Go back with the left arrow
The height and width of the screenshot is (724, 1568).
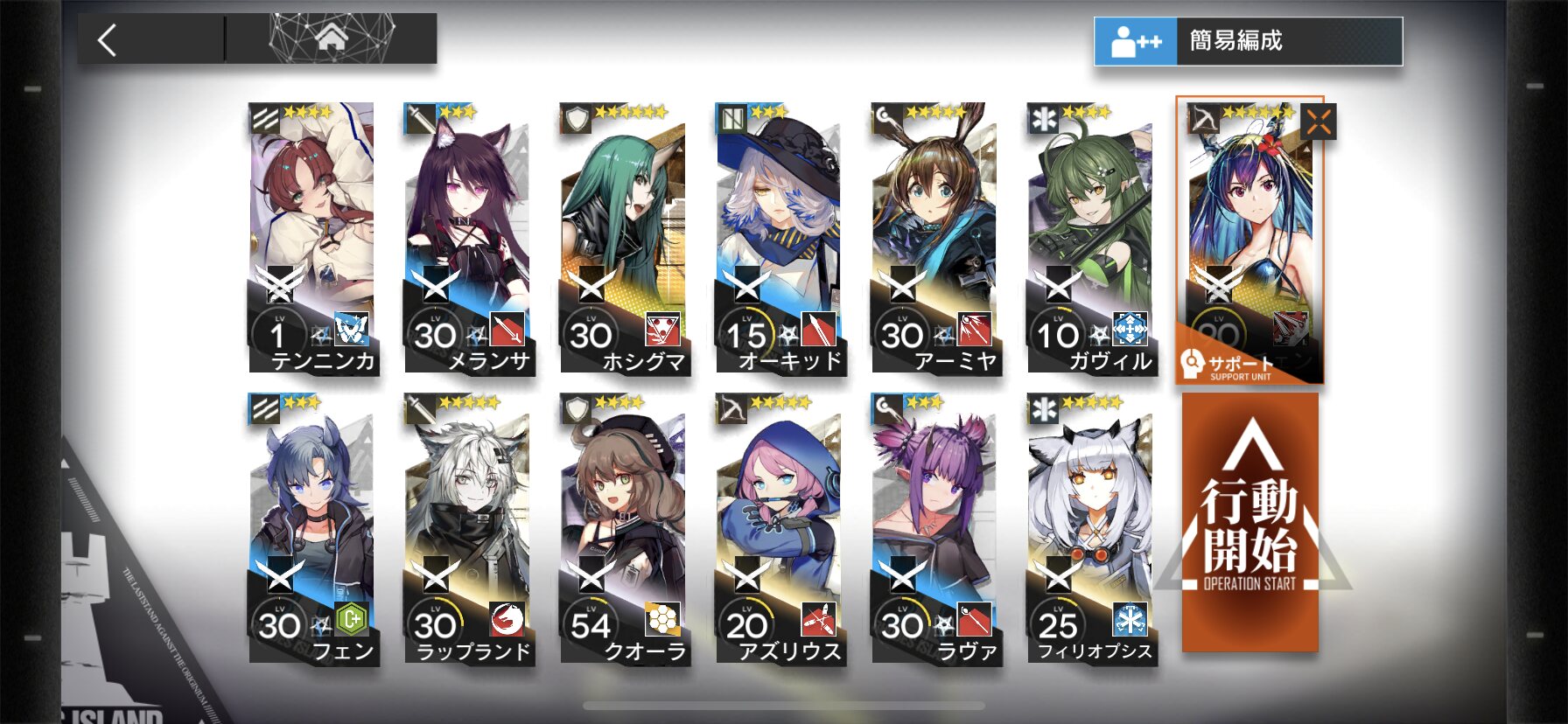tap(107, 40)
